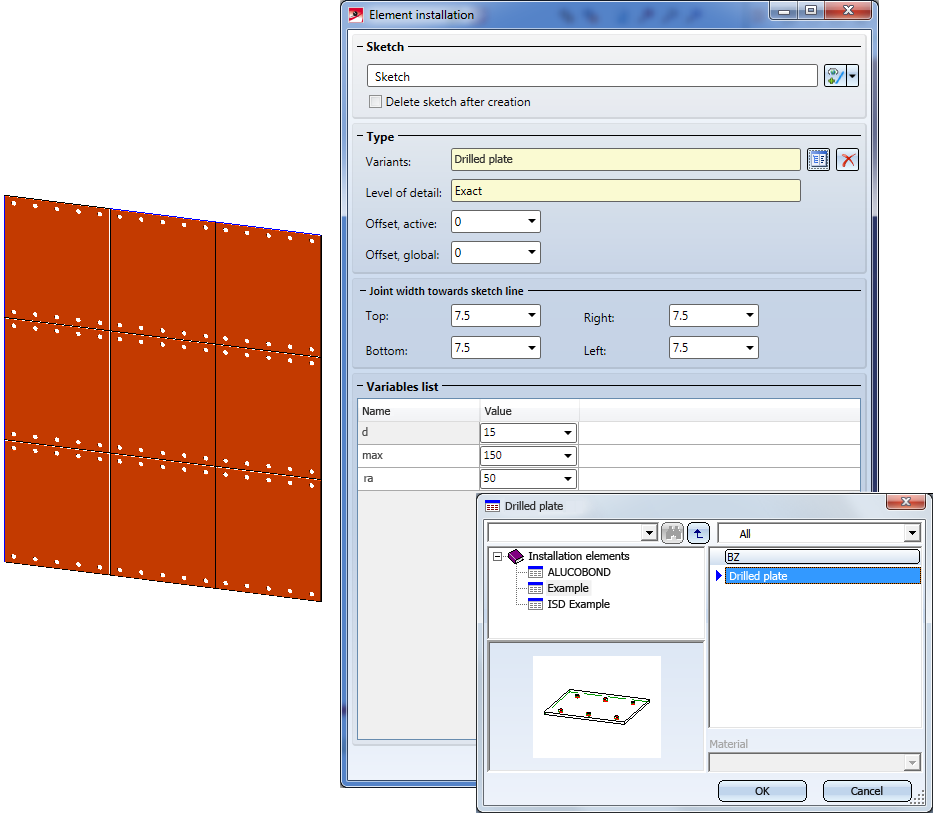The height and width of the screenshot is (814, 935).
Task: Click the Installation elements book icon
Action: [516, 556]
